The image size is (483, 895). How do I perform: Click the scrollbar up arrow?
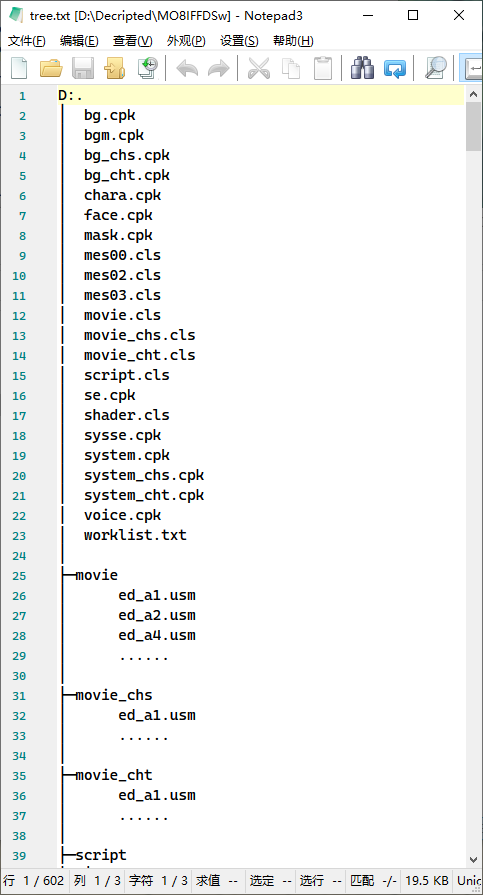(x=473, y=94)
